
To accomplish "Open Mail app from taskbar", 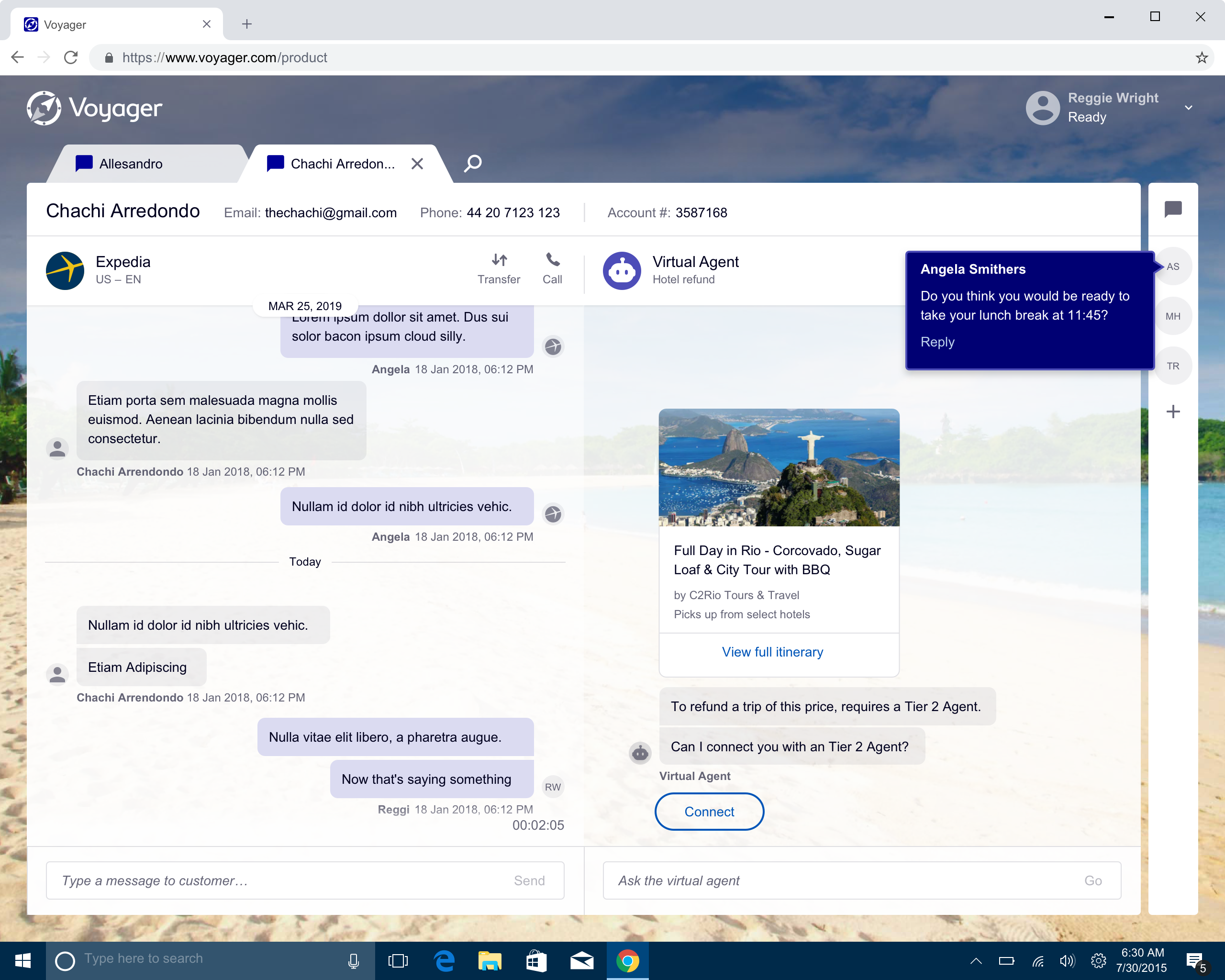I will click(x=582, y=961).
